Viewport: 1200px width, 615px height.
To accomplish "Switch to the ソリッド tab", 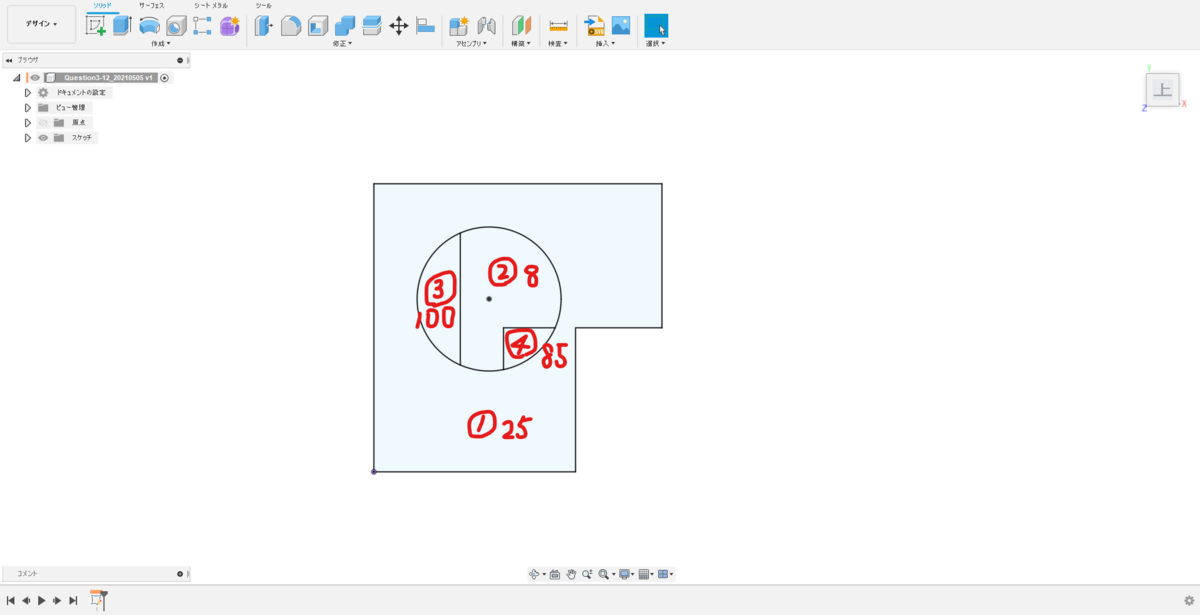I will coord(102,6).
